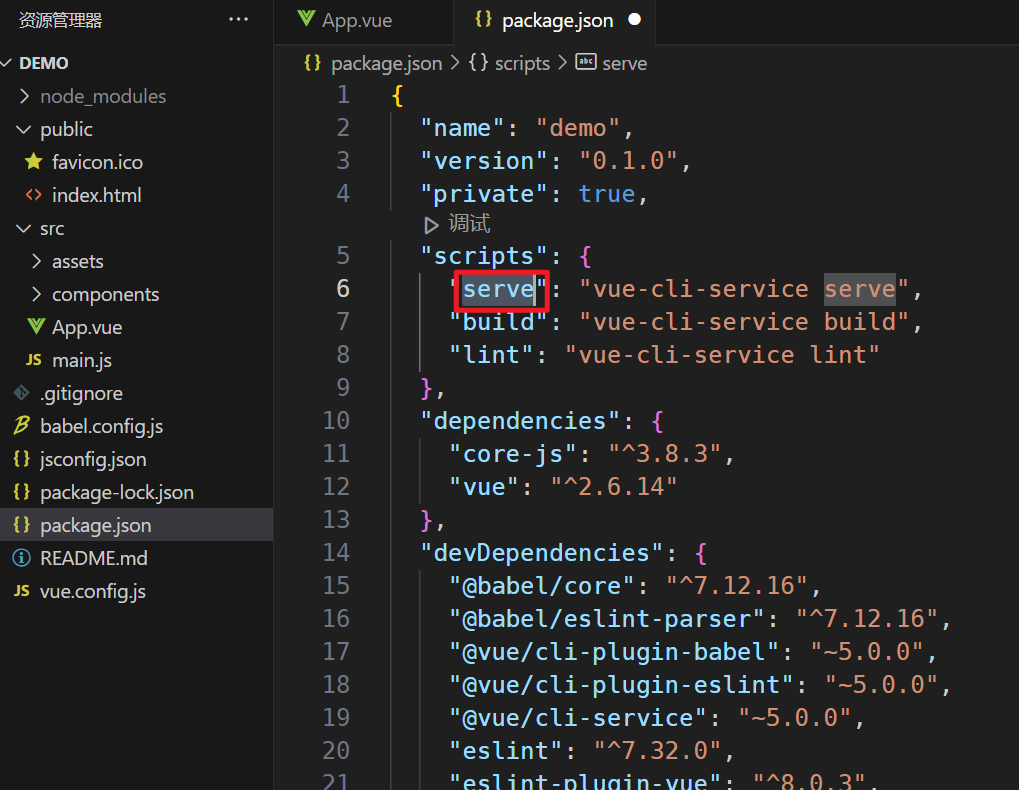Open App.vue from the explorer tree
The height and width of the screenshot is (790, 1019).
(87, 327)
